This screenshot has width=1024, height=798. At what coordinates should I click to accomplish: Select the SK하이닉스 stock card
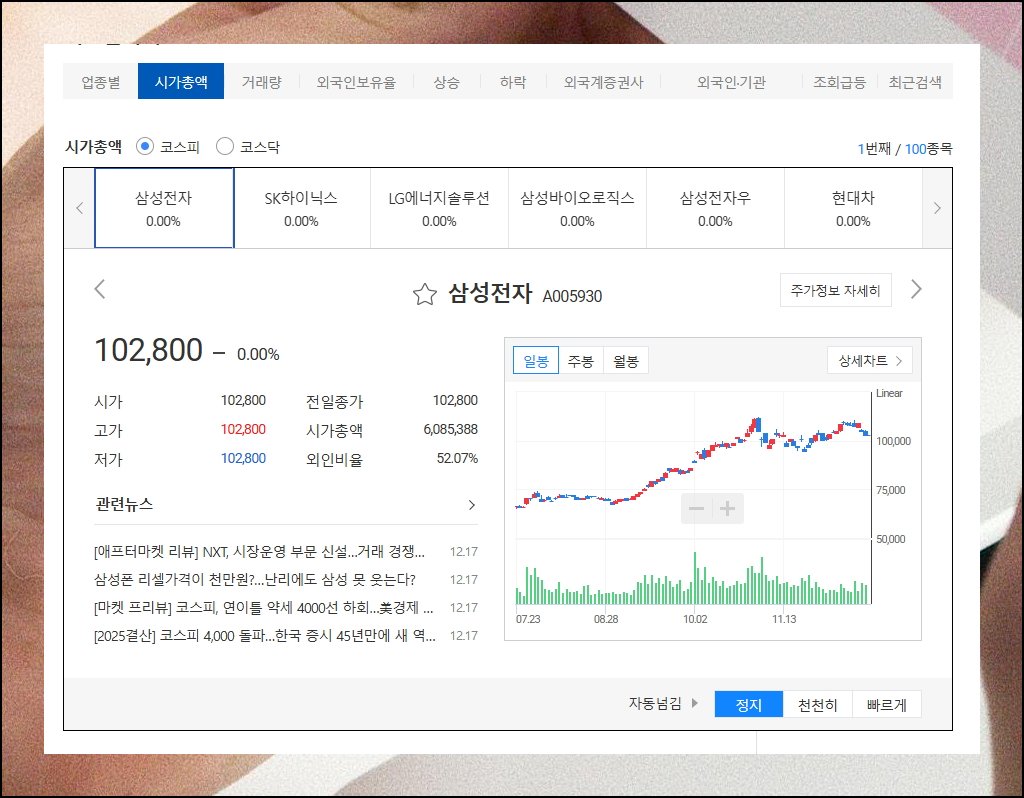coord(302,208)
